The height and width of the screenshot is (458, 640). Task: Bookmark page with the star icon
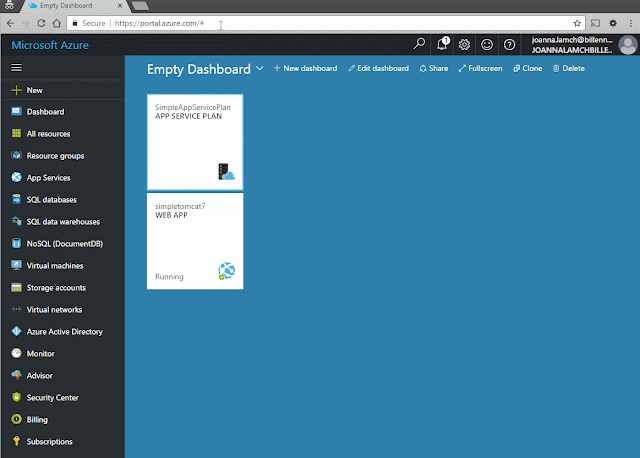[x=577, y=23]
